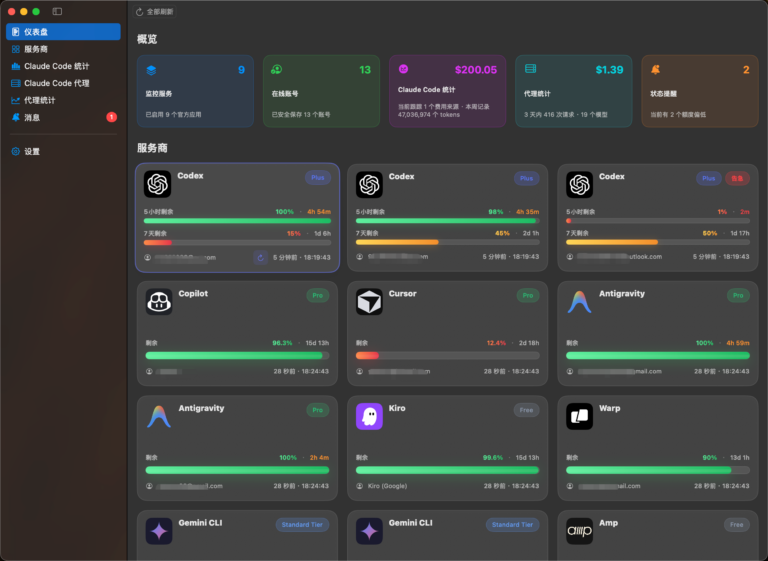The width and height of the screenshot is (768, 561).
Task: Click the green account icon on 在线账号 card
Action: pos(277,70)
